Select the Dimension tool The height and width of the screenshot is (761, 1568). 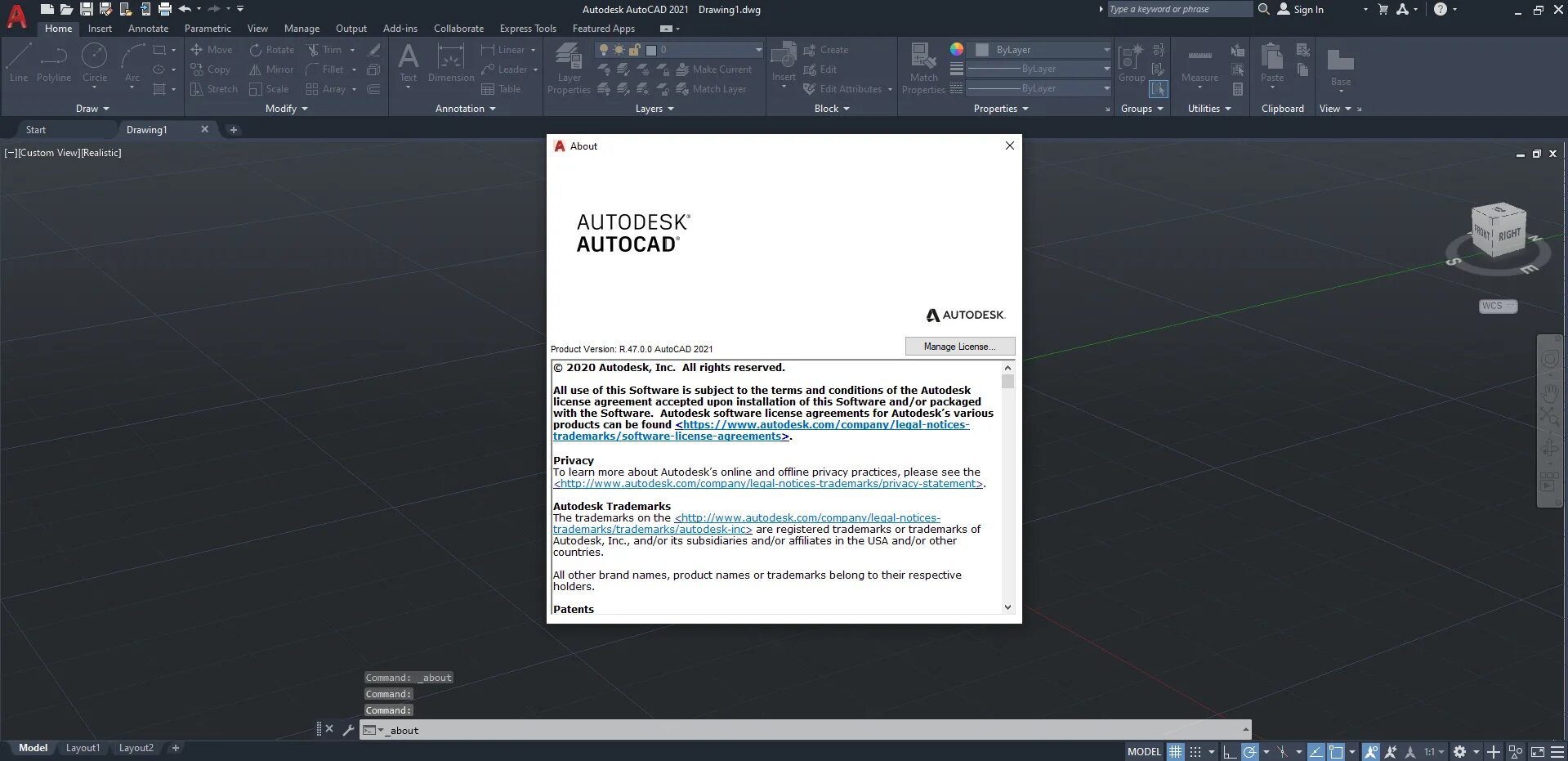(x=451, y=63)
